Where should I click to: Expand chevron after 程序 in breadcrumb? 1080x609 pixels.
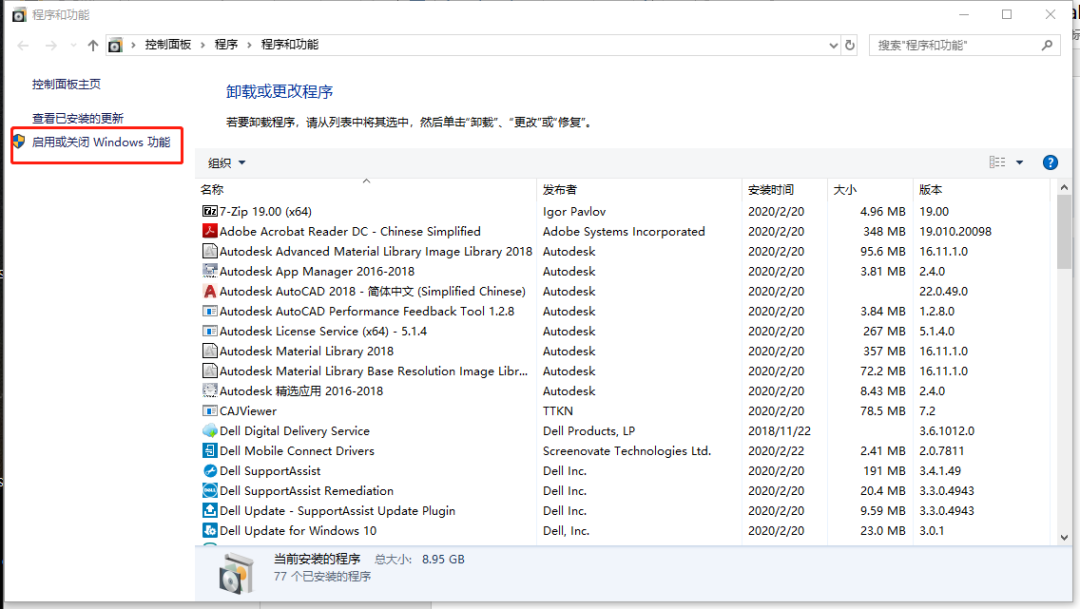(x=249, y=45)
